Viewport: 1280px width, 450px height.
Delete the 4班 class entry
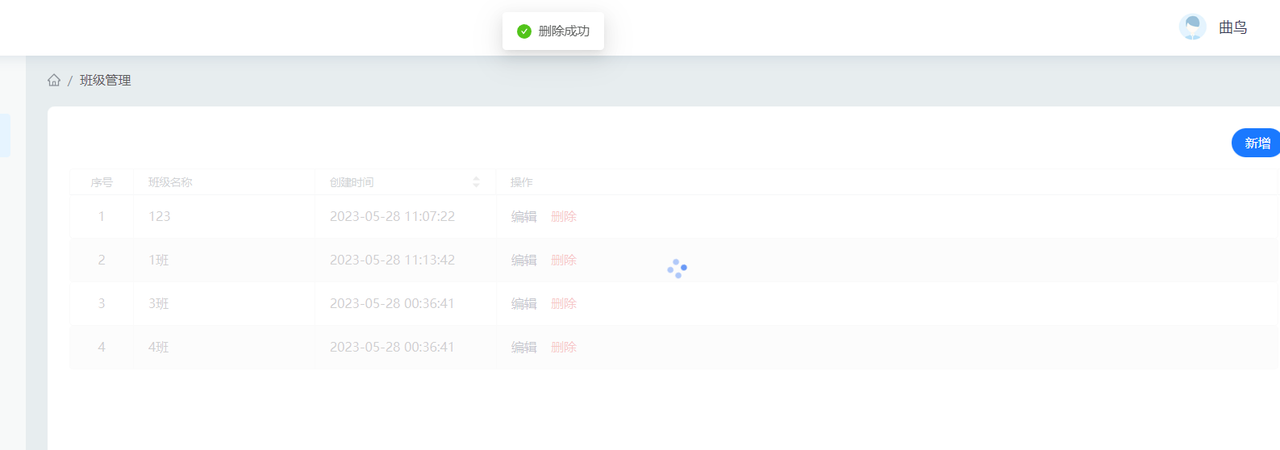[x=564, y=347]
